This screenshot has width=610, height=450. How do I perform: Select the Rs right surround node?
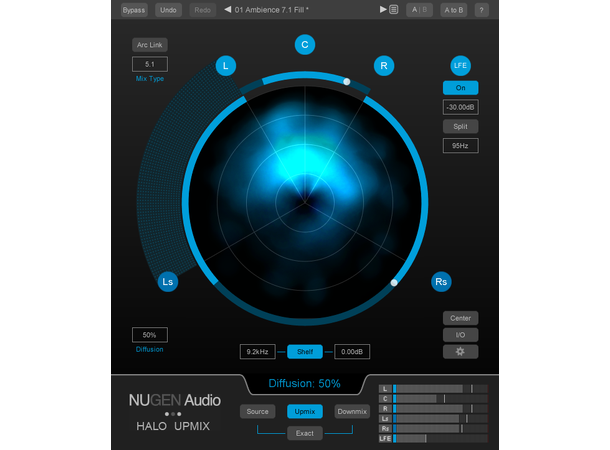441,282
